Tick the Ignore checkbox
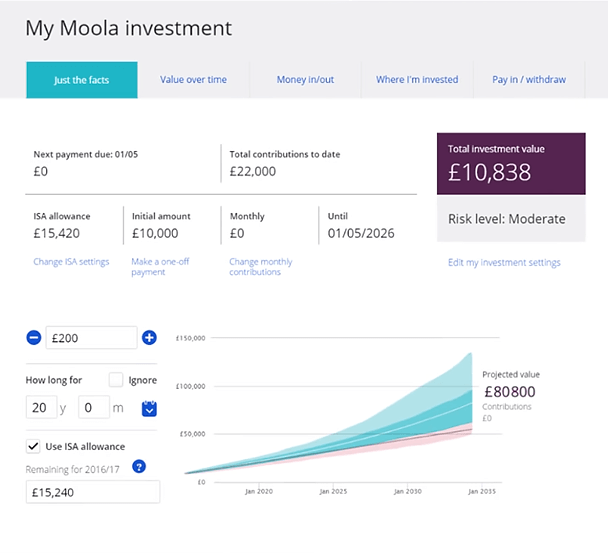 (116, 380)
